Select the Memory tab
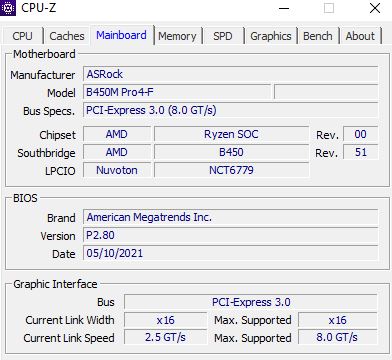Screen dimensions: 392x360 (177, 36)
